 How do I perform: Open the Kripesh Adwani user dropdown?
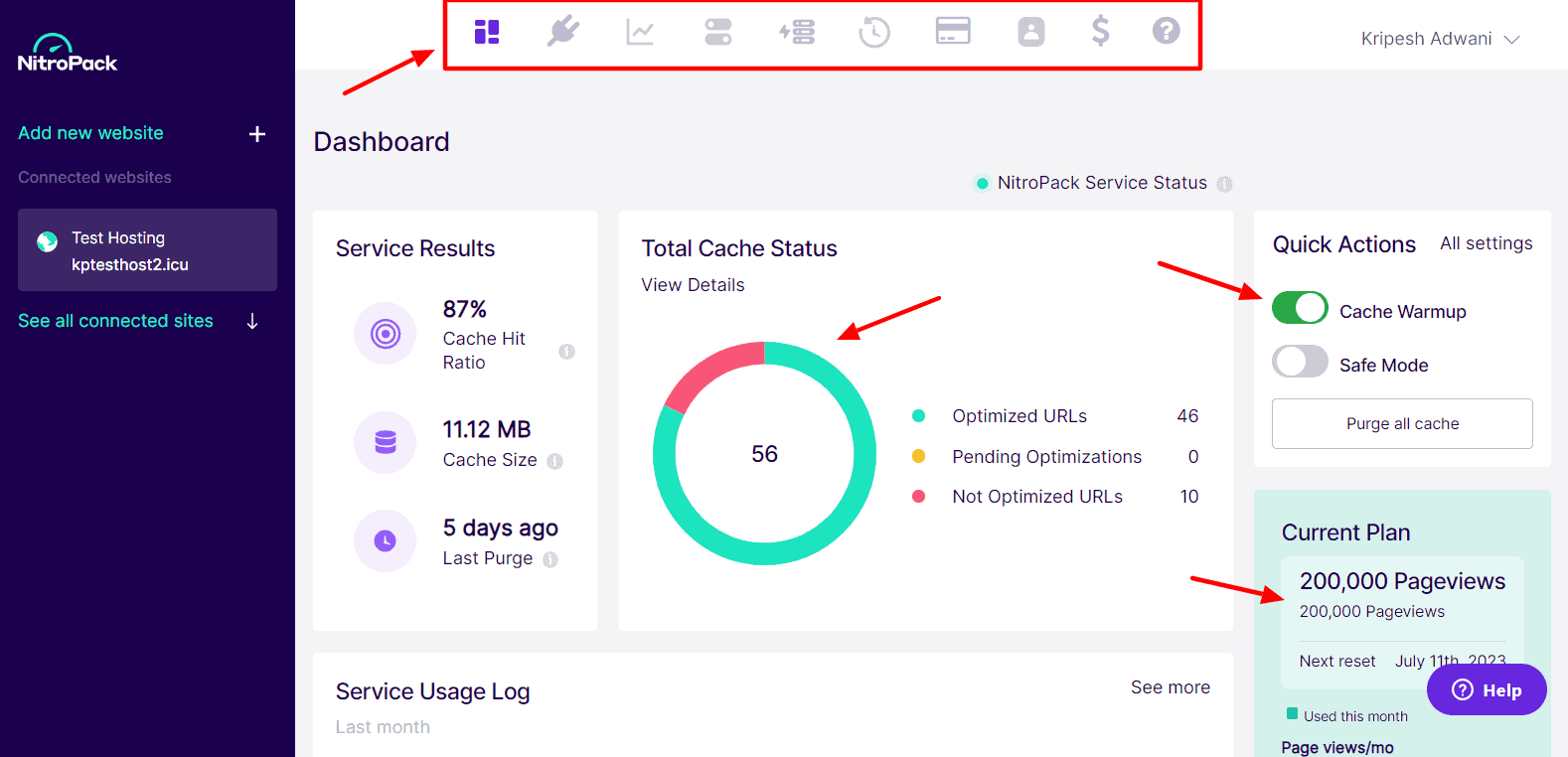pyautogui.click(x=1439, y=39)
